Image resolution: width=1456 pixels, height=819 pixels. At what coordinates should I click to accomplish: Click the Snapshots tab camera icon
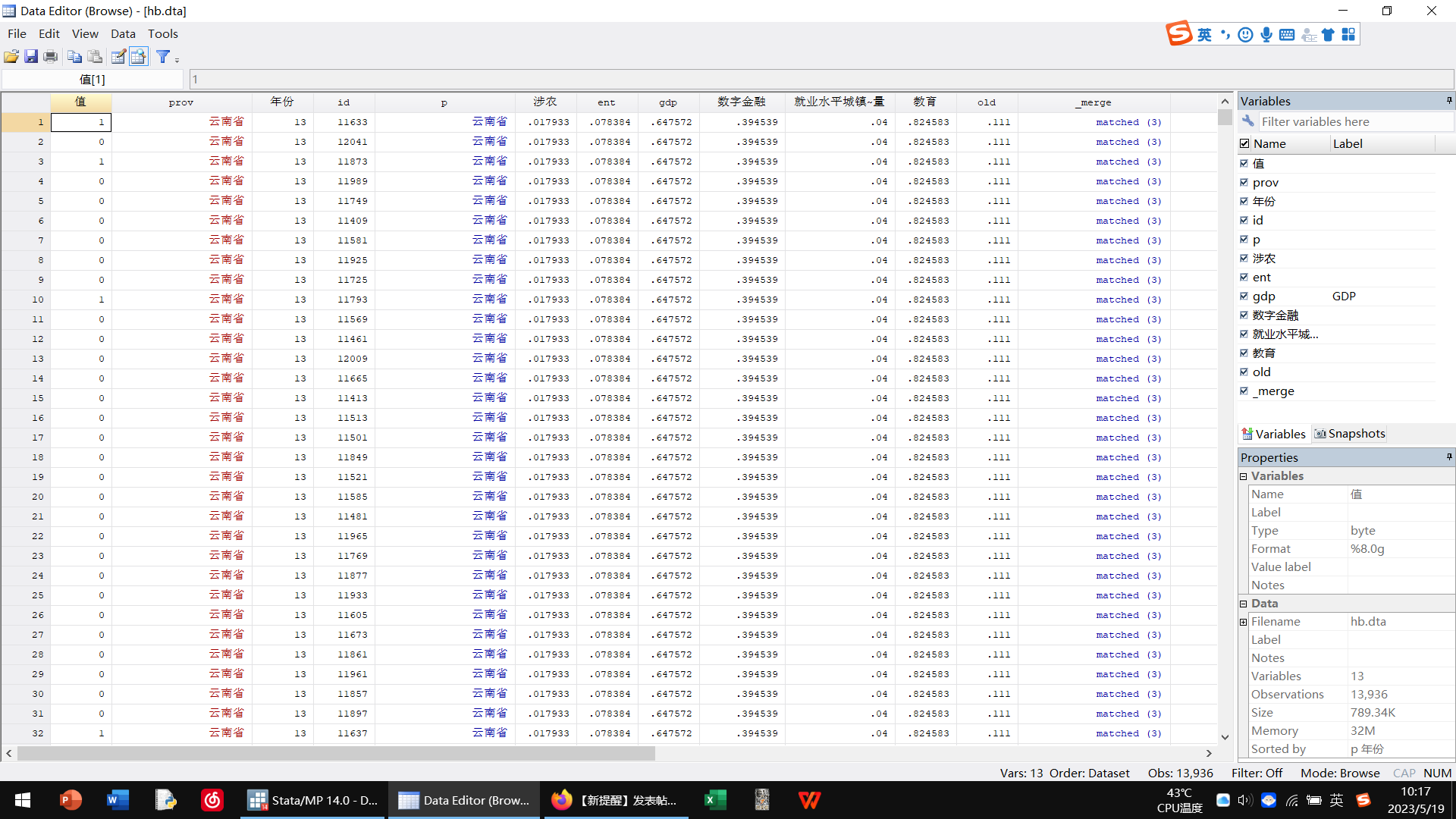point(1320,434)
